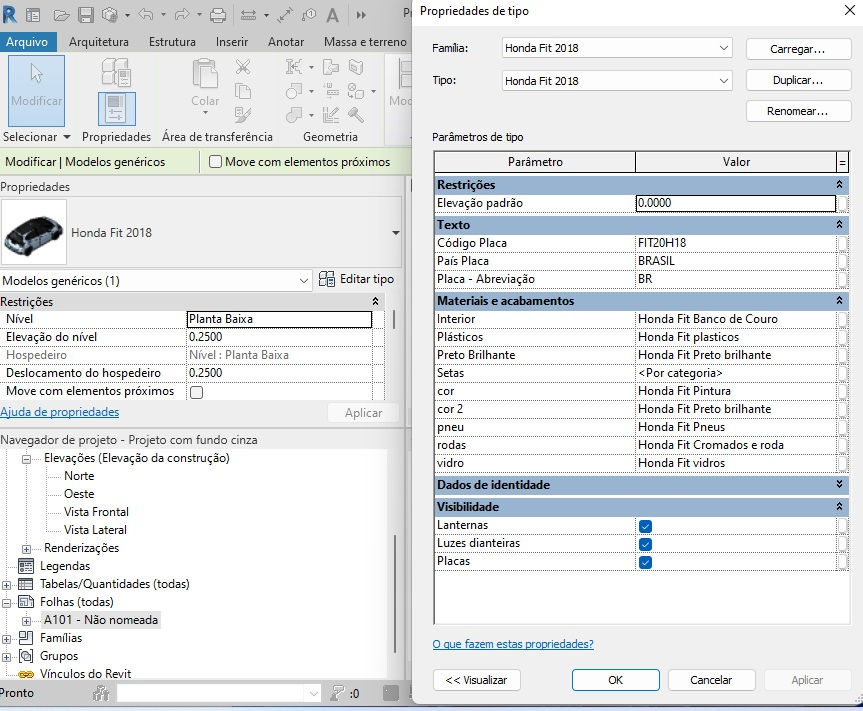
Task: Click the scissors Cut icon in ribbon
Action: tap(243, 67)
